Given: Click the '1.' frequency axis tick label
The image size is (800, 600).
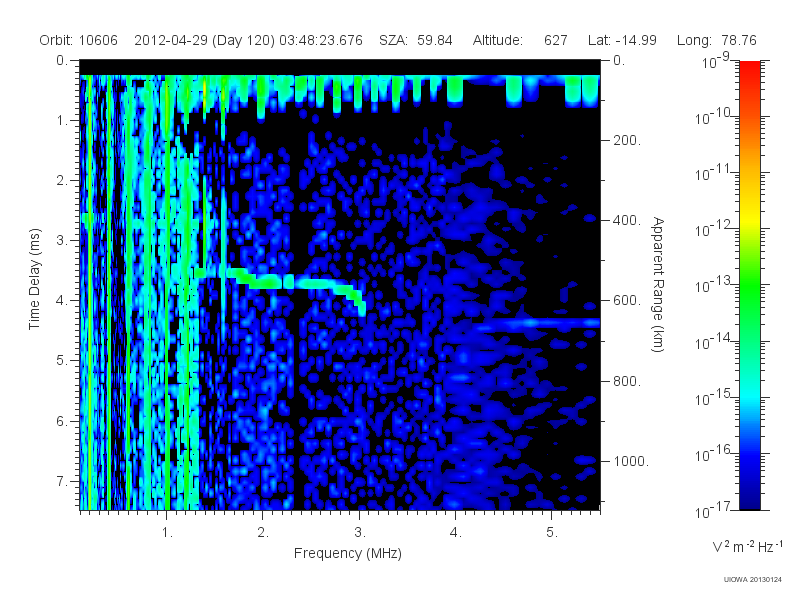Looking at the screenshot, I should (167, 533).
